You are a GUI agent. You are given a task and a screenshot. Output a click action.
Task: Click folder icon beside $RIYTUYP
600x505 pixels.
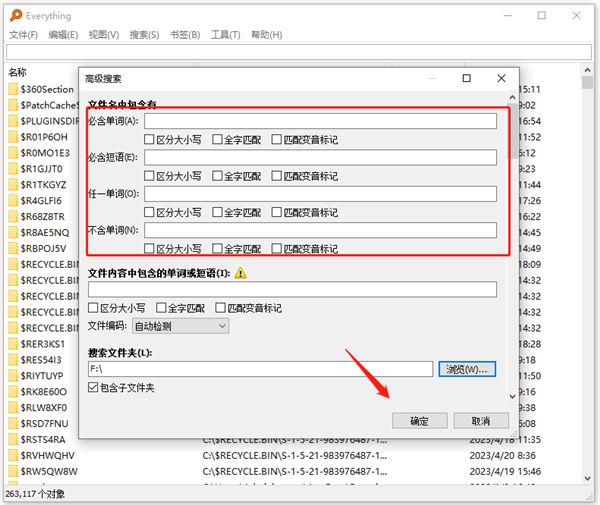(x=13, y=376)
